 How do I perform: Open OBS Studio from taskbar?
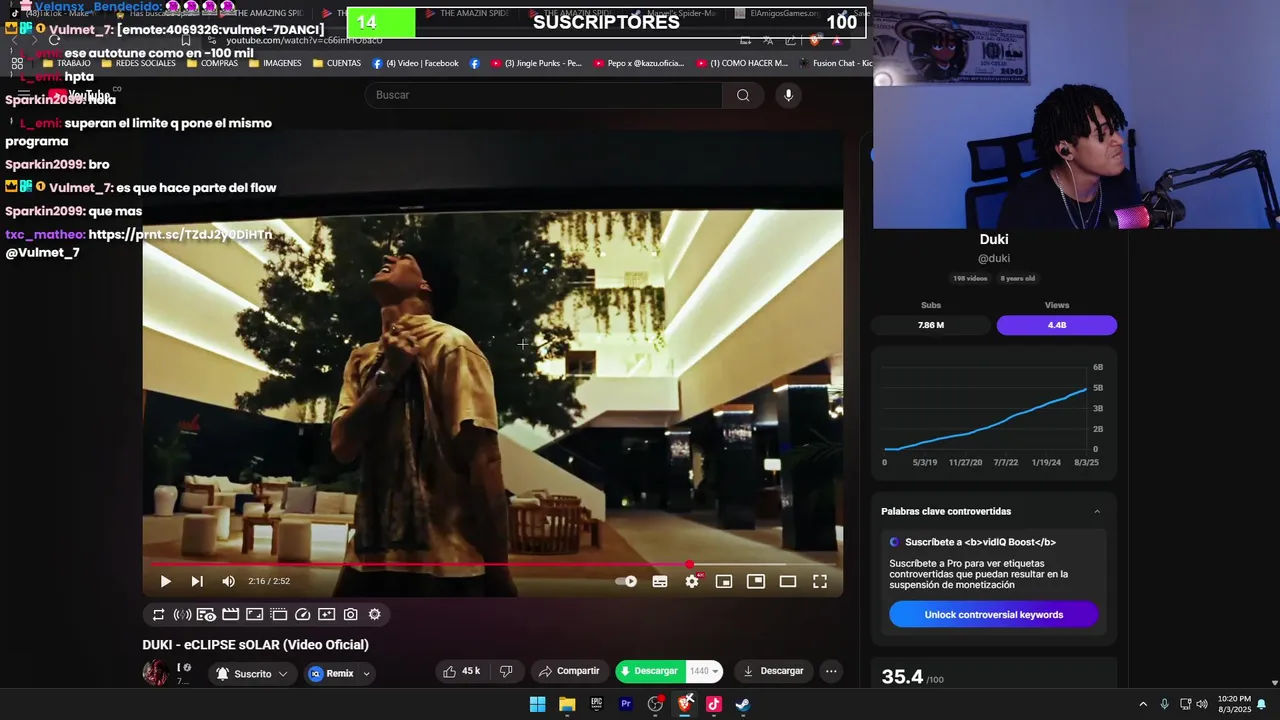click(655, 704)
